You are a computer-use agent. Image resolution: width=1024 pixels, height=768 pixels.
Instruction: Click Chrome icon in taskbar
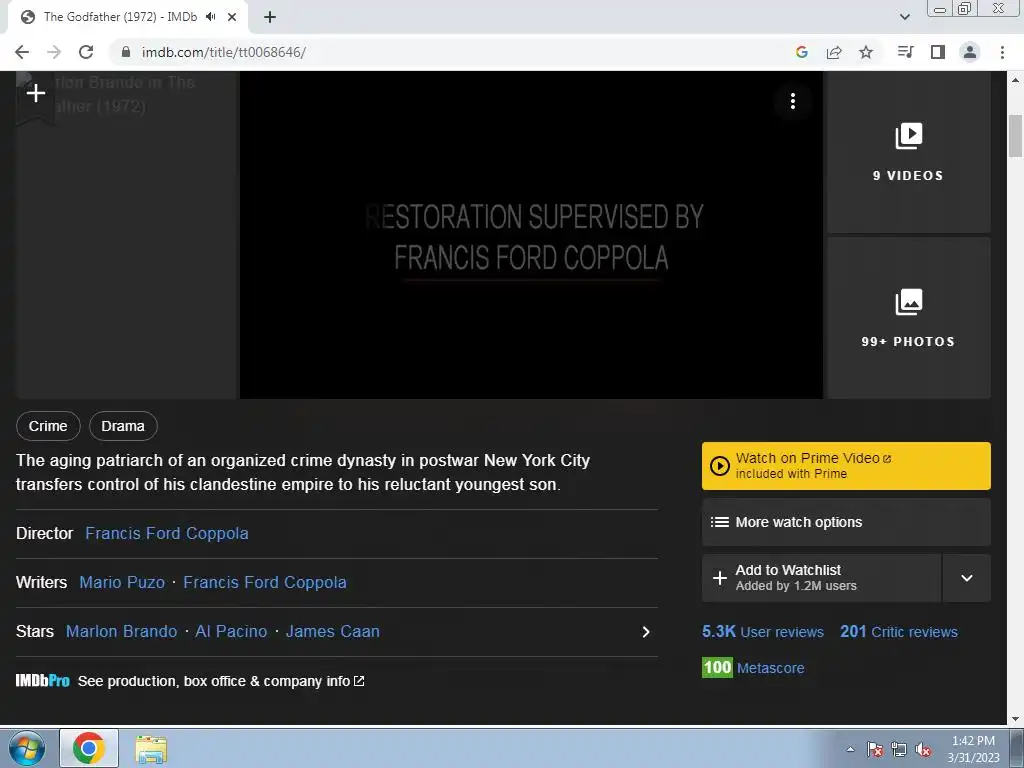[x=89, y=748]
